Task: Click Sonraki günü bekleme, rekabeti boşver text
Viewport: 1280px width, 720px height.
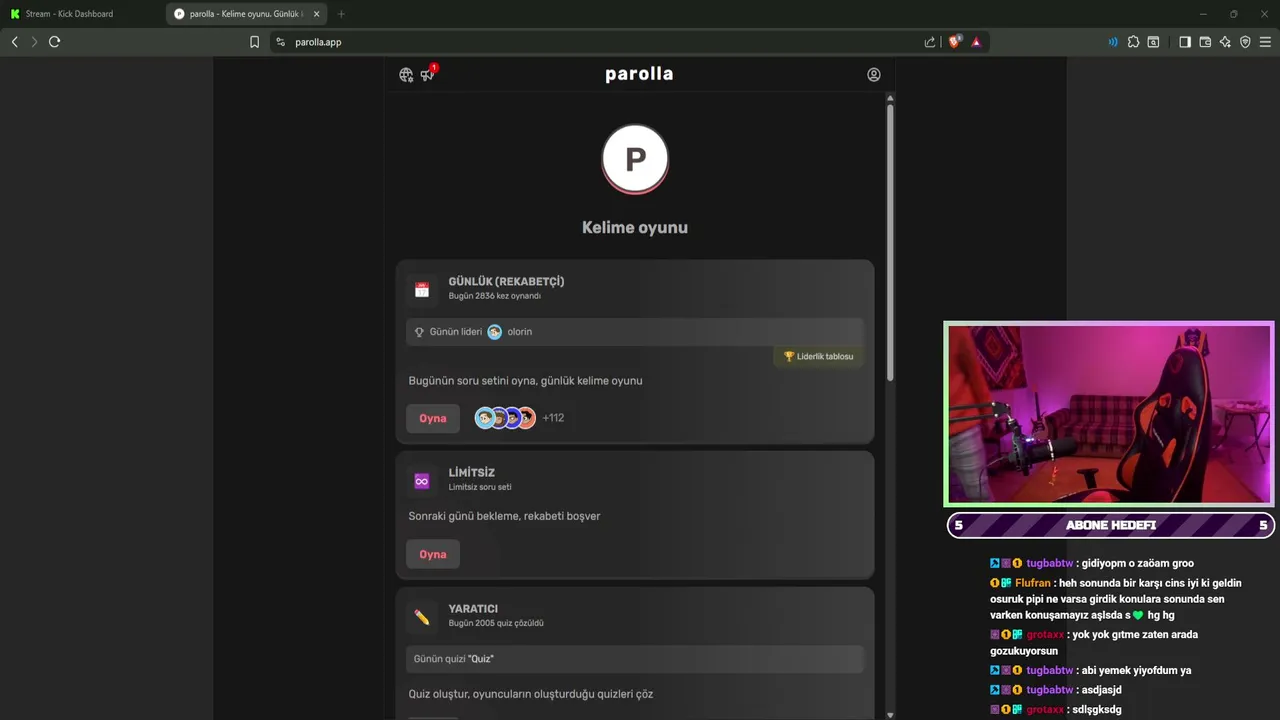Action: (x=504, y=516)
